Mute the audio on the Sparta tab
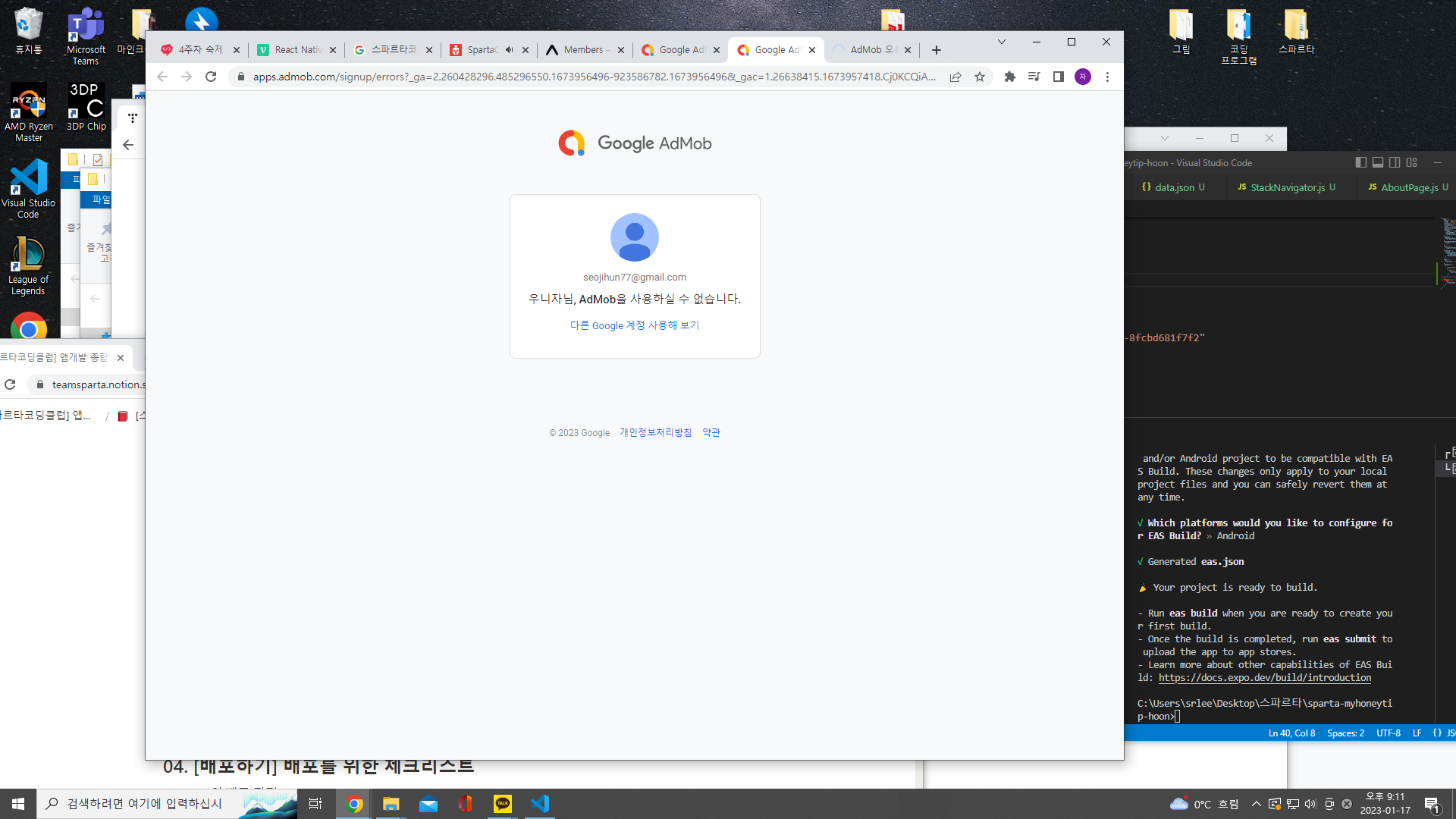 [509, 50]
